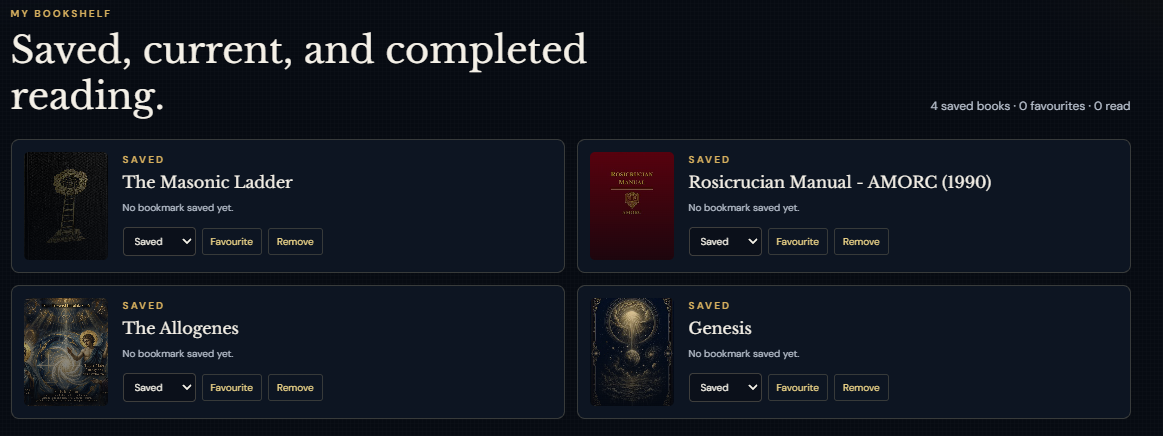Remove The Allogenes from bookshelf
The height and width of the screenshot is (436, 1163).
coord(295,388)
